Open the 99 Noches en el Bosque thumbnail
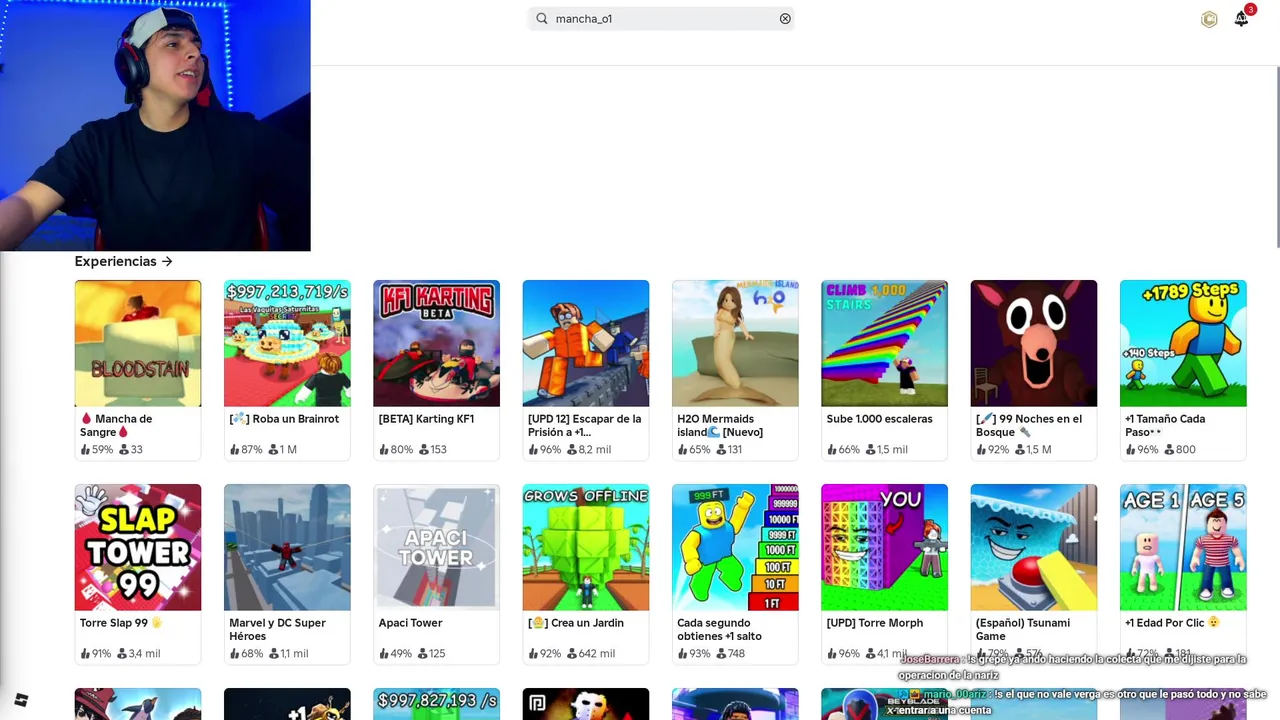This screenshot has height=720, width=1280. click(1033, 343)
